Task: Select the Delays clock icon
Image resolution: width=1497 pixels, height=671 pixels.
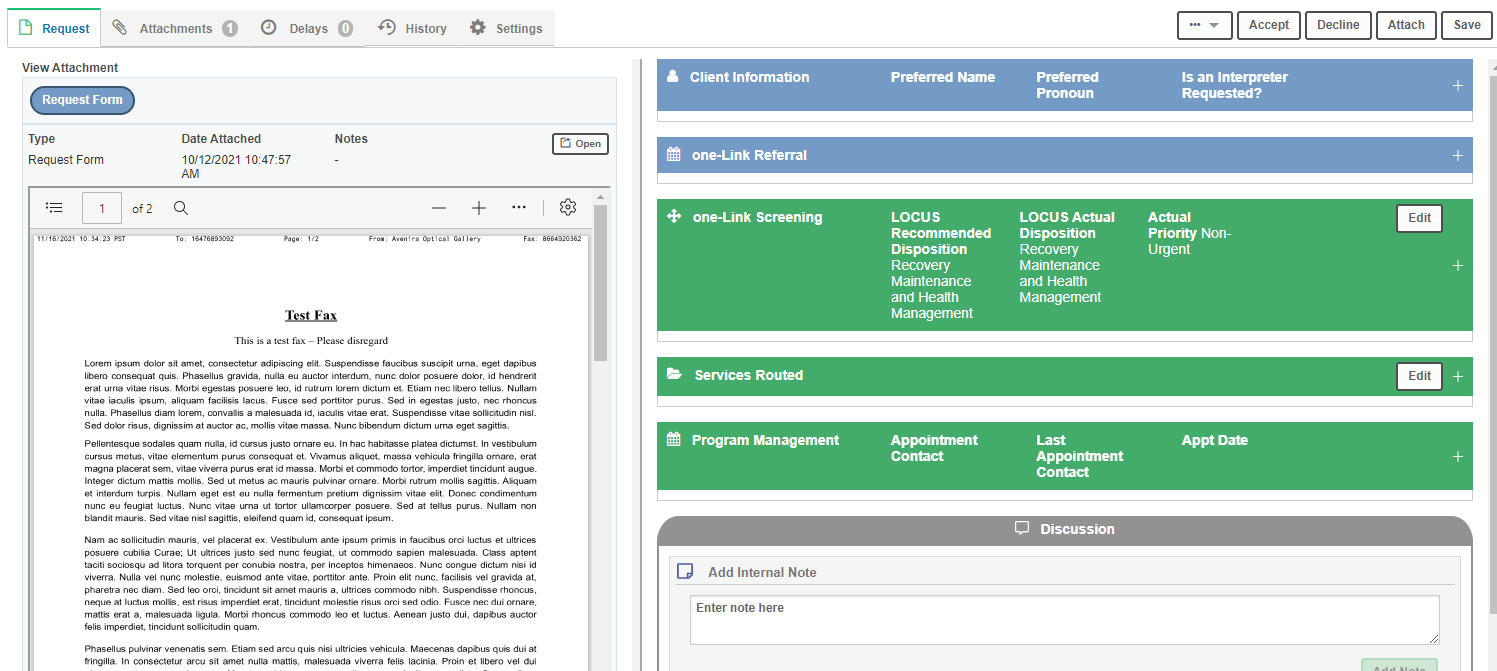Action: (x=268, y=28)
